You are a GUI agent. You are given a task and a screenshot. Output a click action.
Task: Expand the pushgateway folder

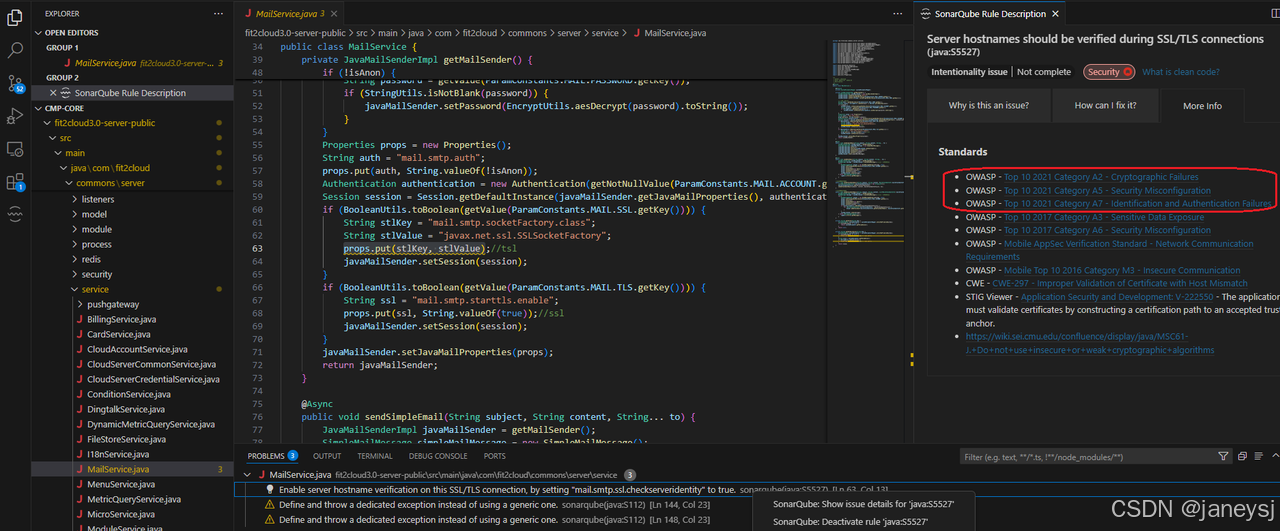coord(80,304)
